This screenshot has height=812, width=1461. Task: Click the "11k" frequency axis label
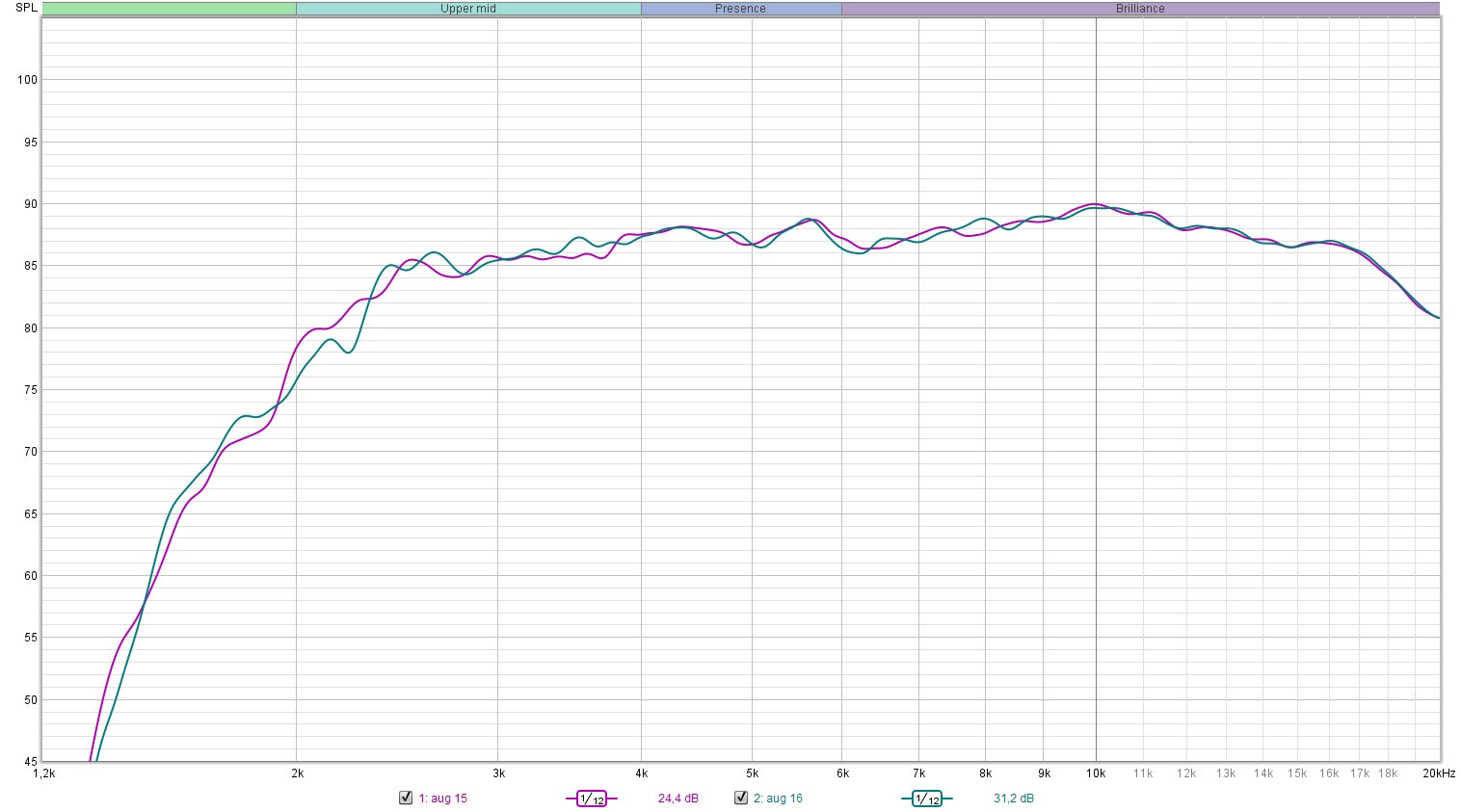(1143, 773)
